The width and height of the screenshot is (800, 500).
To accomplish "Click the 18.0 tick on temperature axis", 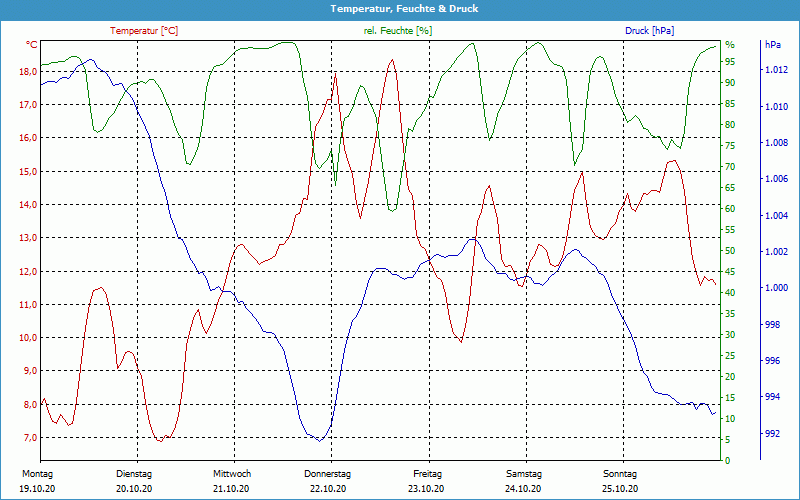I will 26,71.
